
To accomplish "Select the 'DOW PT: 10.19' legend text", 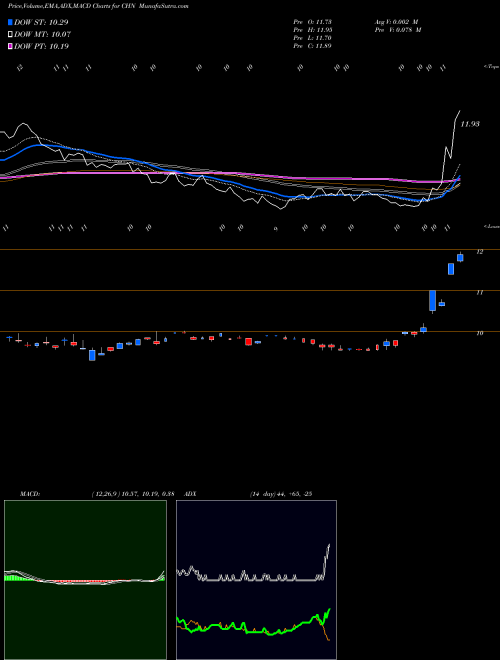I will [41, 46].
